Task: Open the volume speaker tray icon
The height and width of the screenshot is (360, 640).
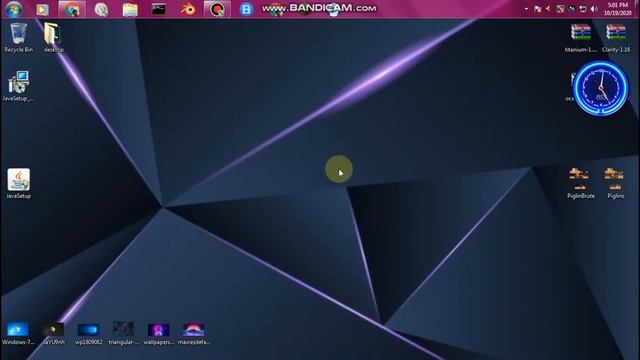Action: tap(594, 9)
